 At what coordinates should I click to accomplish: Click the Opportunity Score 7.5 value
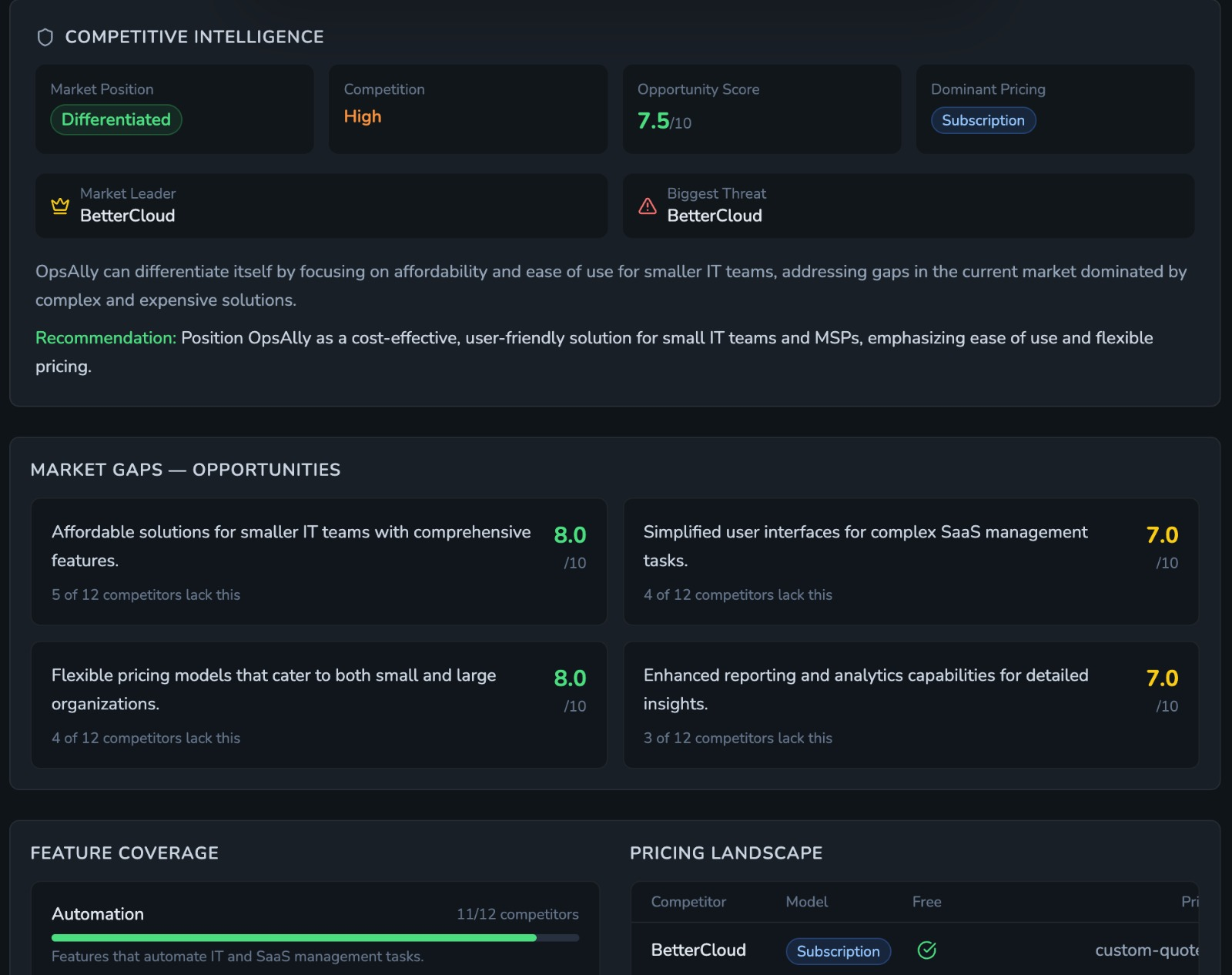pos(654,121)
